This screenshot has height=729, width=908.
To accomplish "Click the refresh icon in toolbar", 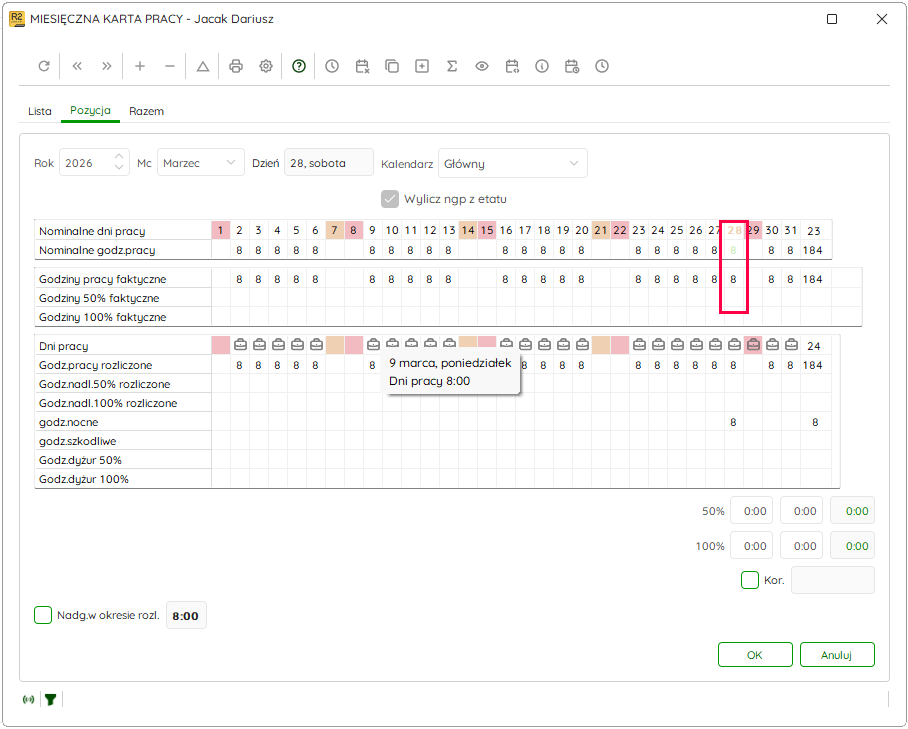I will [x=44, y=66].
